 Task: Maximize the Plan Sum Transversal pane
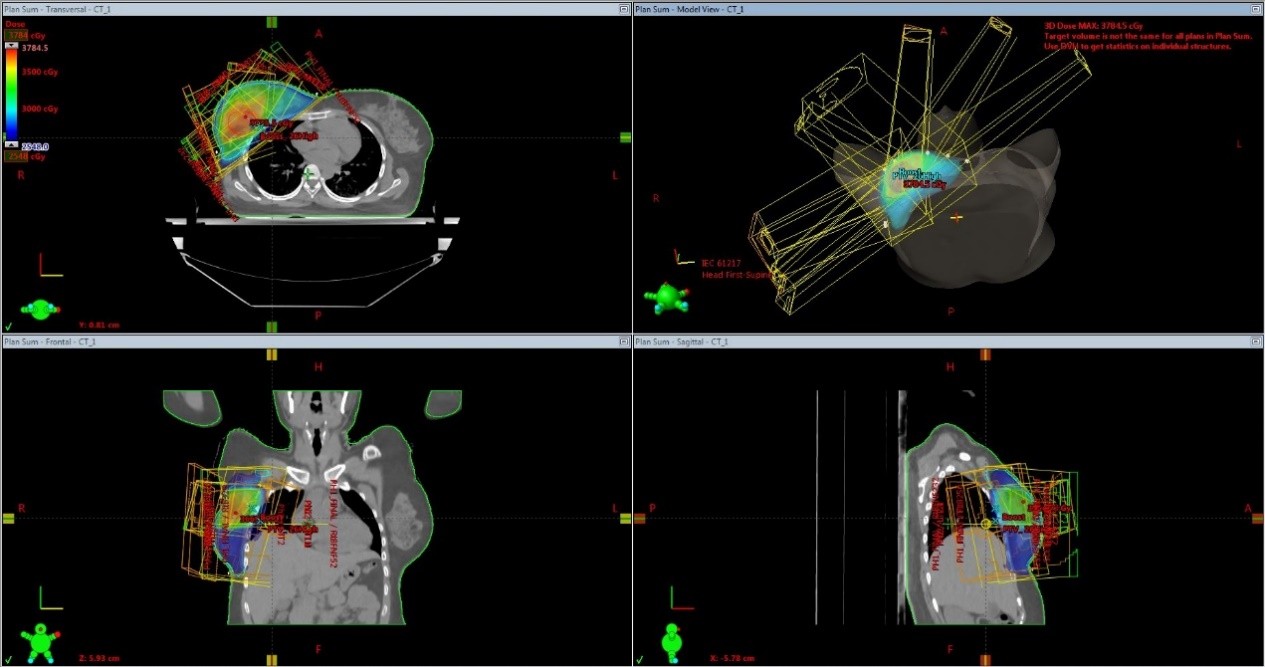point(624,8)
